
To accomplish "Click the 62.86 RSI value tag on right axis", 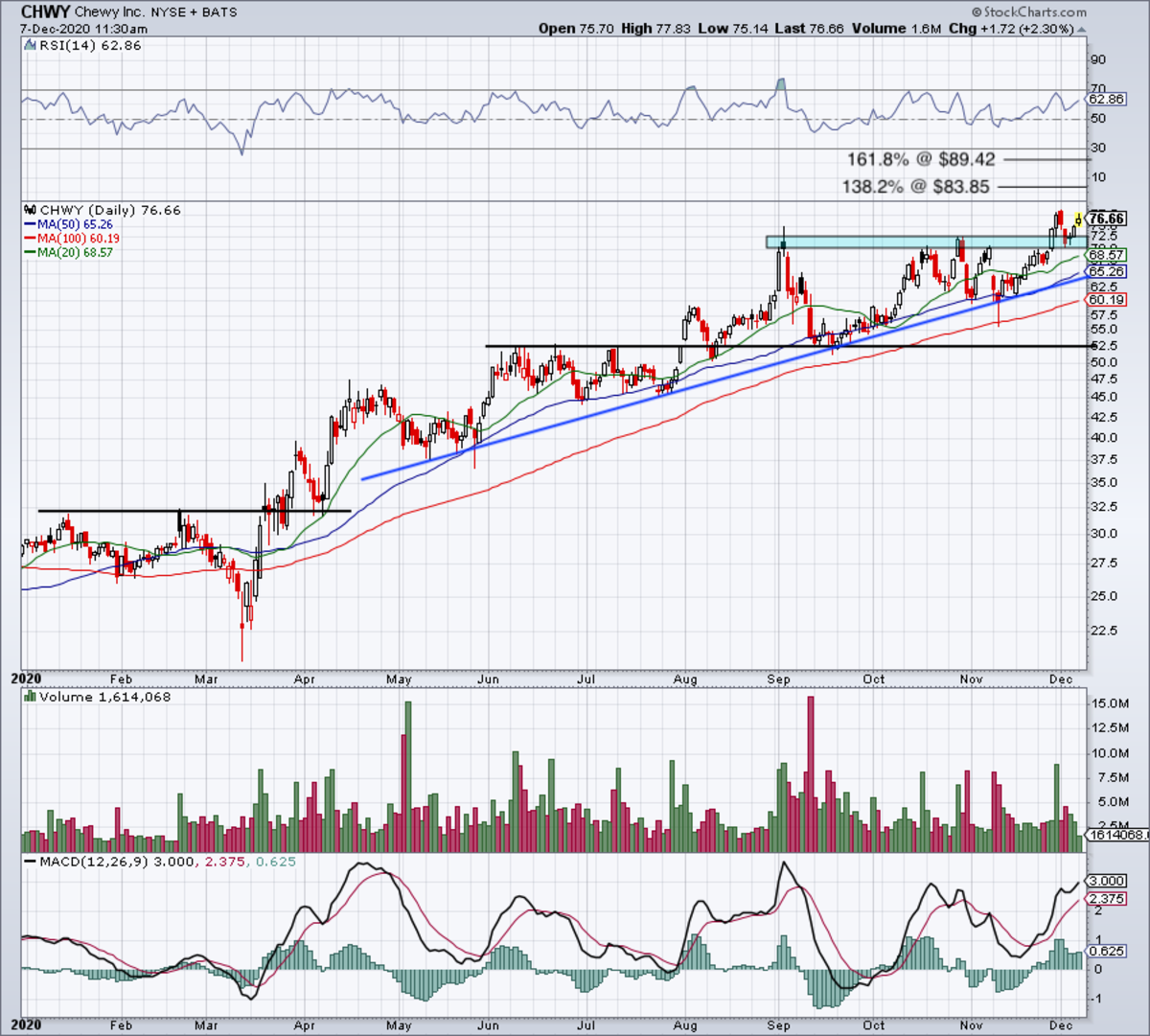I will 1105,99.
